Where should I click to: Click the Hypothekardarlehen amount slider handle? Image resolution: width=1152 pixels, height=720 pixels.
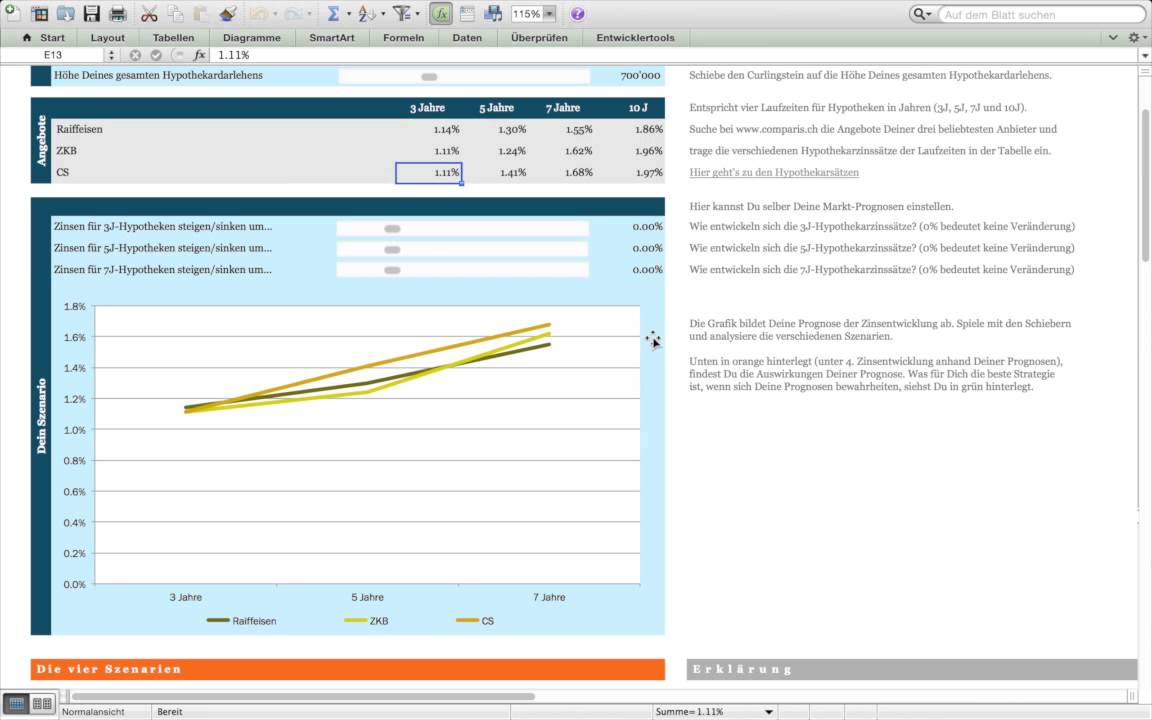tap(429, 77)
